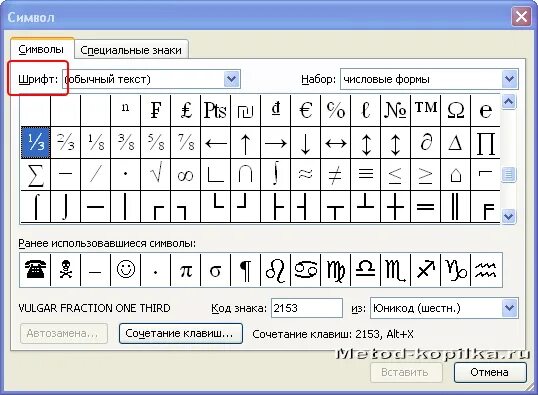Screen dimensions: 538x395
Task: Select the left arrow symbol
Action: pos(216,142)
